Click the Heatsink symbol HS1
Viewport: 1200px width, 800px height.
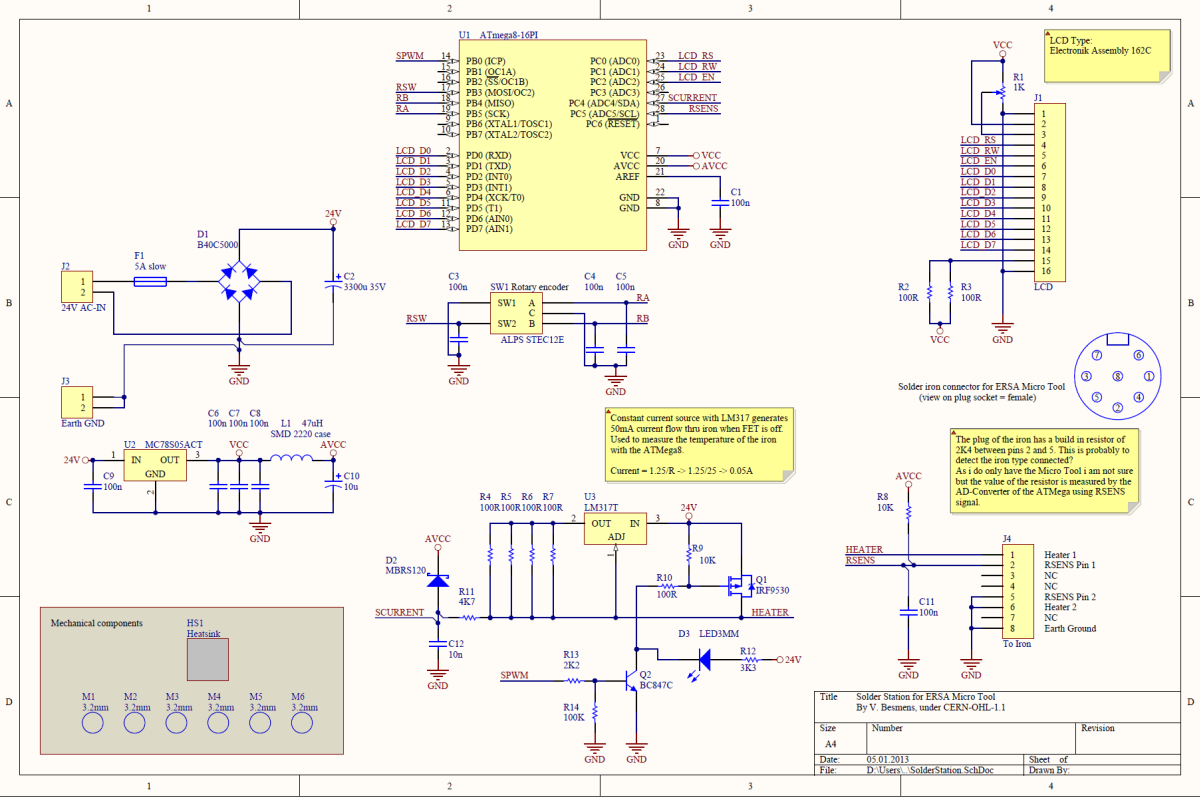click(207, 660)
